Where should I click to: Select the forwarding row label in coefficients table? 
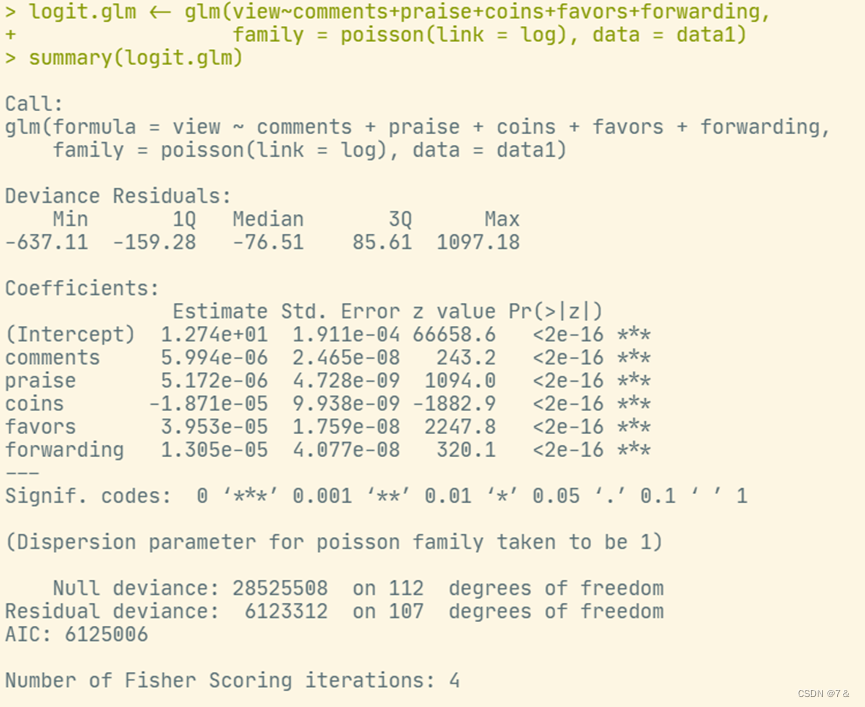[64, 450]
